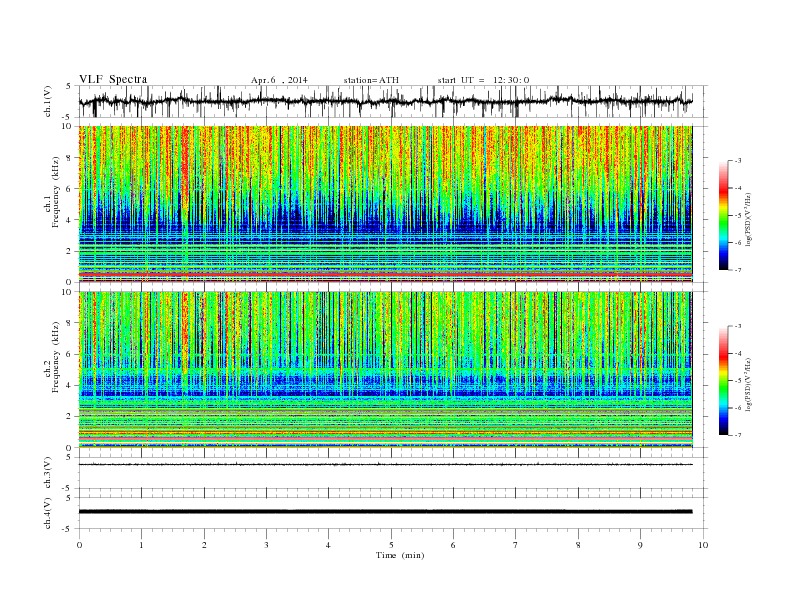Screen dimensions: 792x612
Task: Click the "-5" label on ch.1 colorbar
Action: click(x=737, y=216)
